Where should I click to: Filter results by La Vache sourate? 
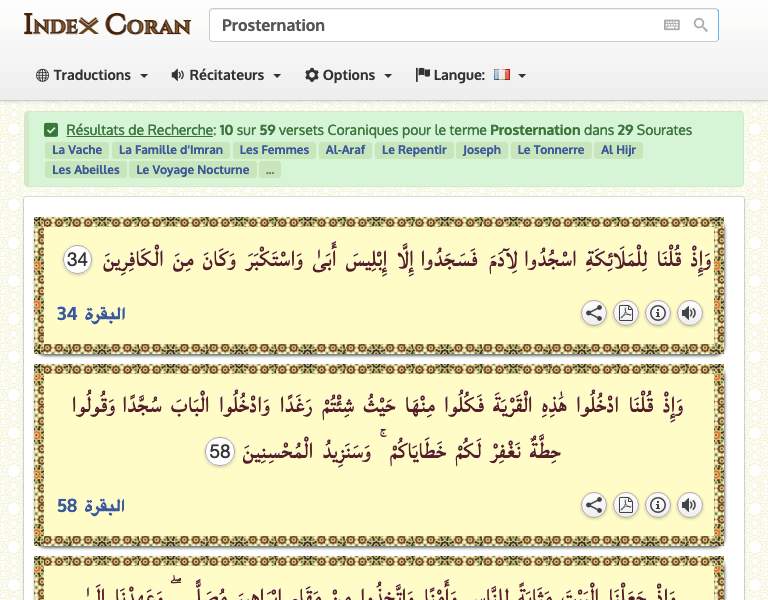coord(77,150)
